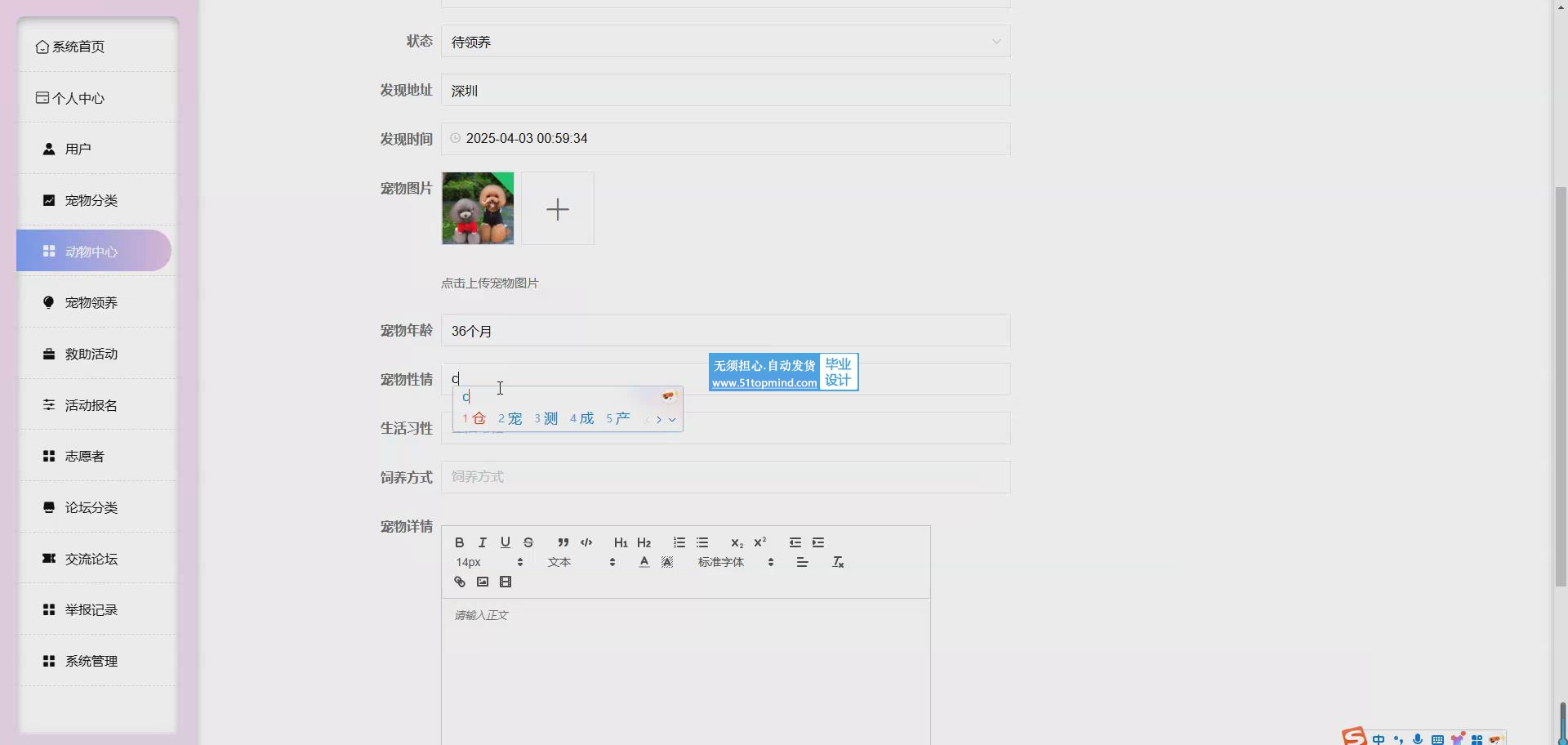Toggle underline formatting in editor

tap(506, 542)
